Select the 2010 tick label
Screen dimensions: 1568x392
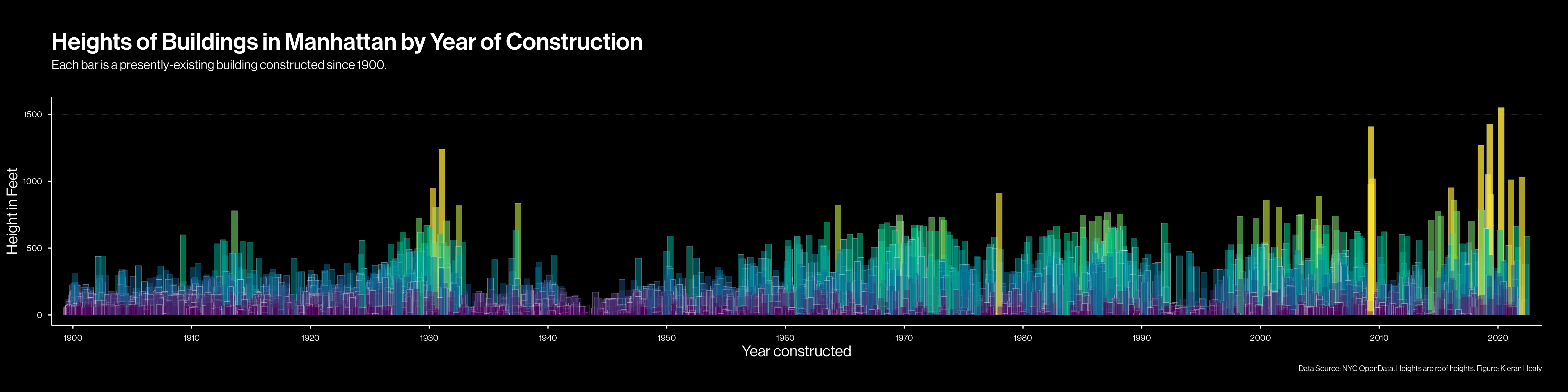pos(1379,338)
